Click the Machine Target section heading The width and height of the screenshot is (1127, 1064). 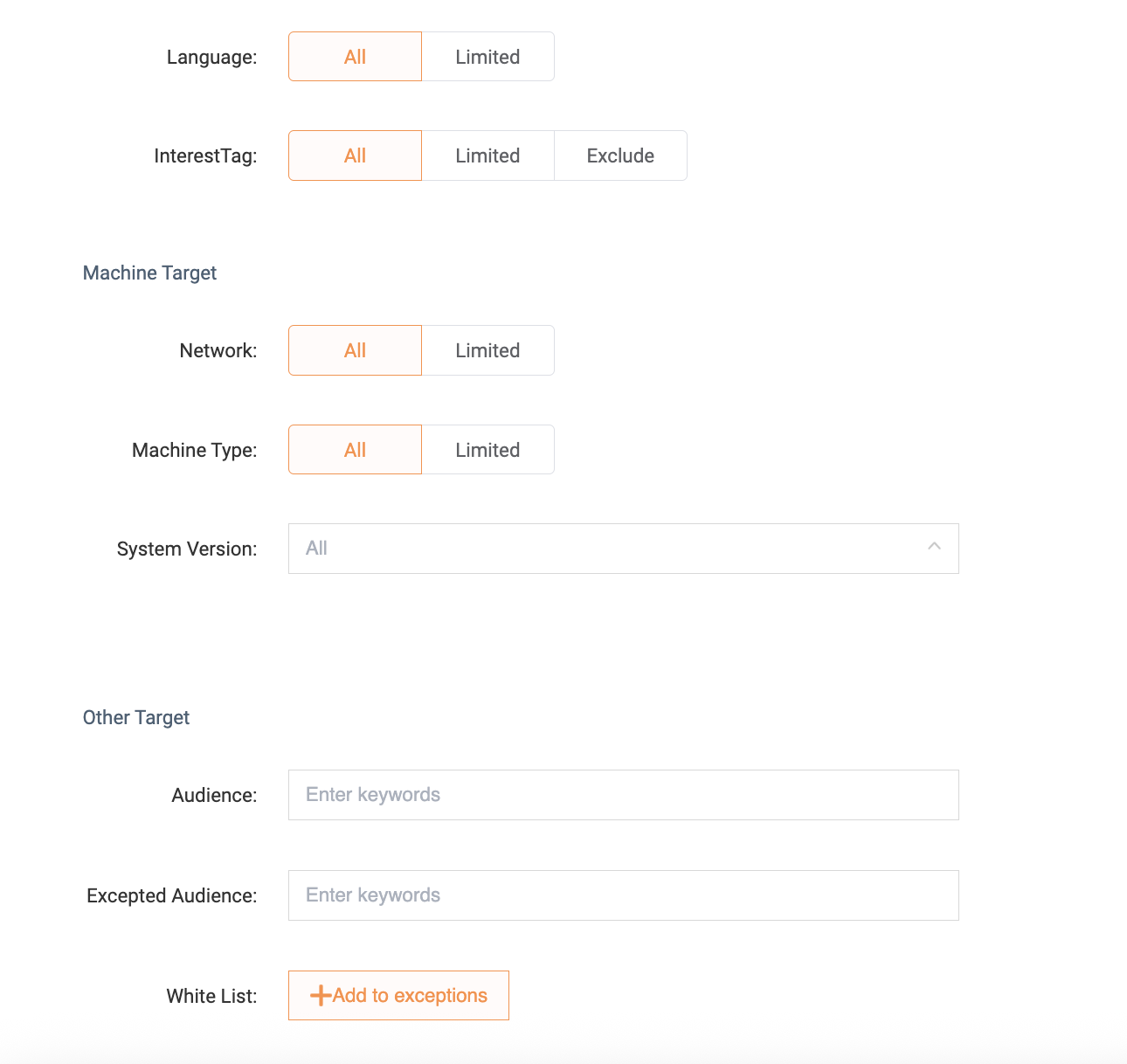click(149, 273)
